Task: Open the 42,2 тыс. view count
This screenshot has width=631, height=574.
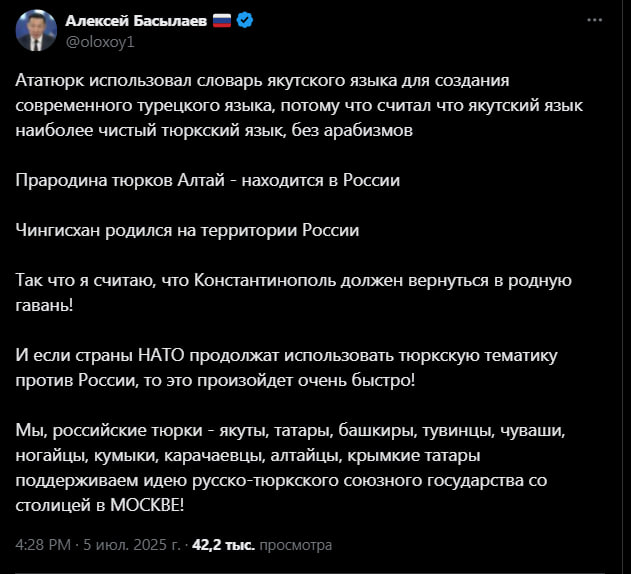Action: click(x=223, y=545)
